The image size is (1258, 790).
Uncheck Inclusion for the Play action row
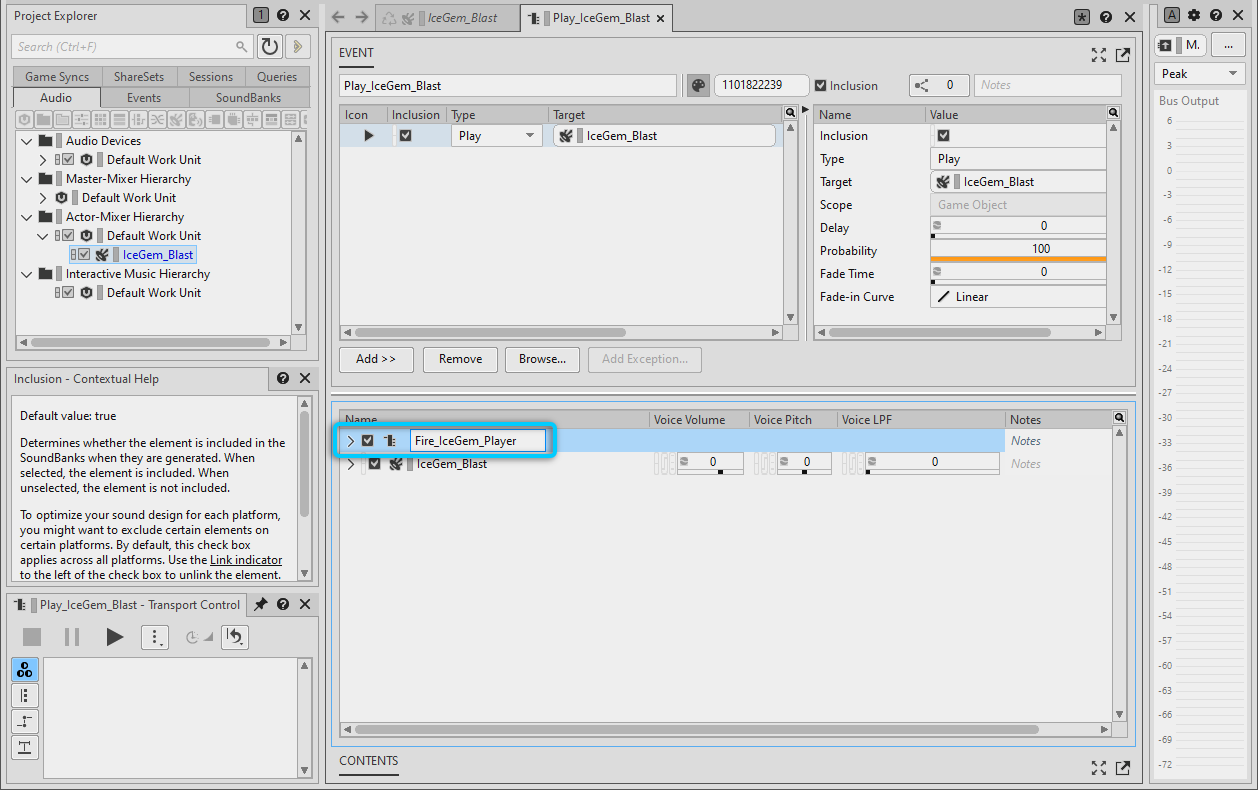pos(405,136)
